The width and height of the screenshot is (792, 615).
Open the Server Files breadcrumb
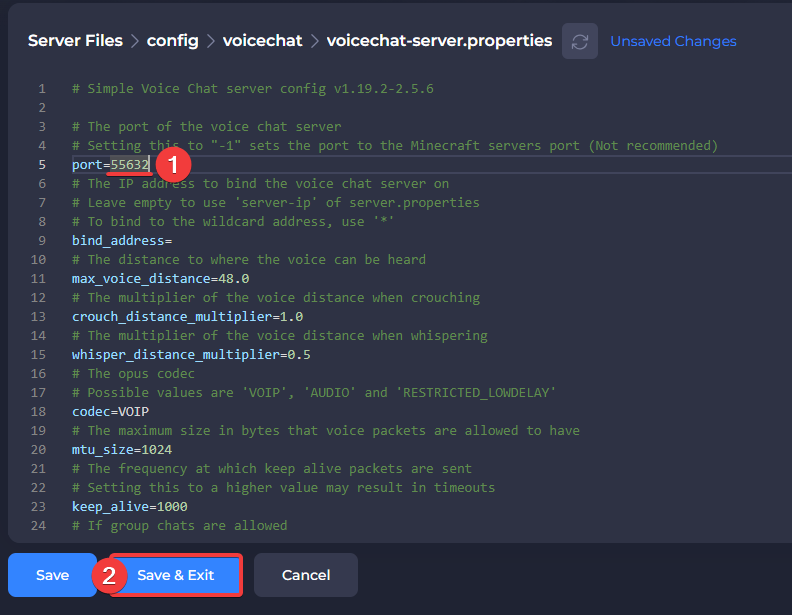75,40
